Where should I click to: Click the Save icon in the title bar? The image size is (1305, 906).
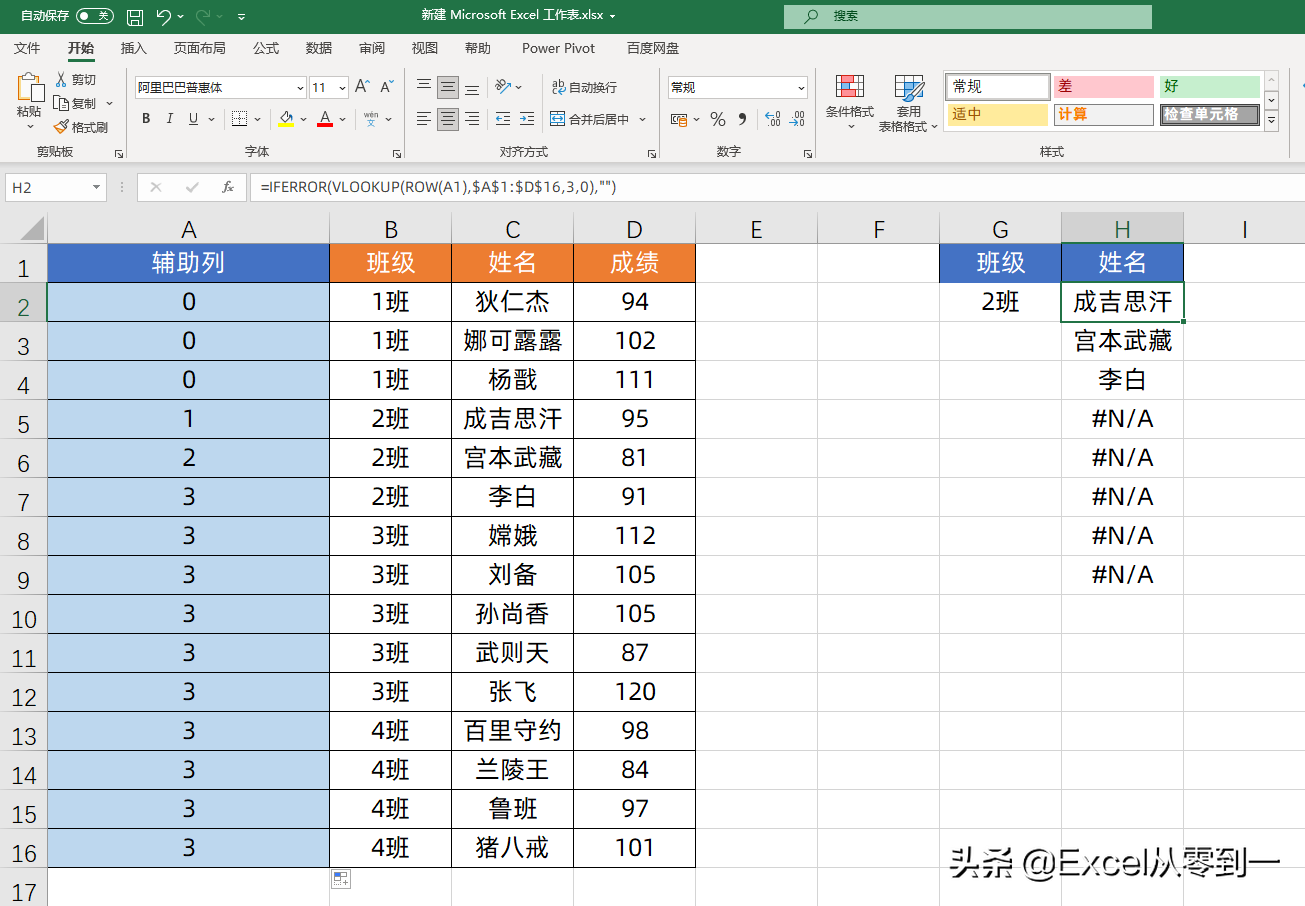[x=135, y=17]
